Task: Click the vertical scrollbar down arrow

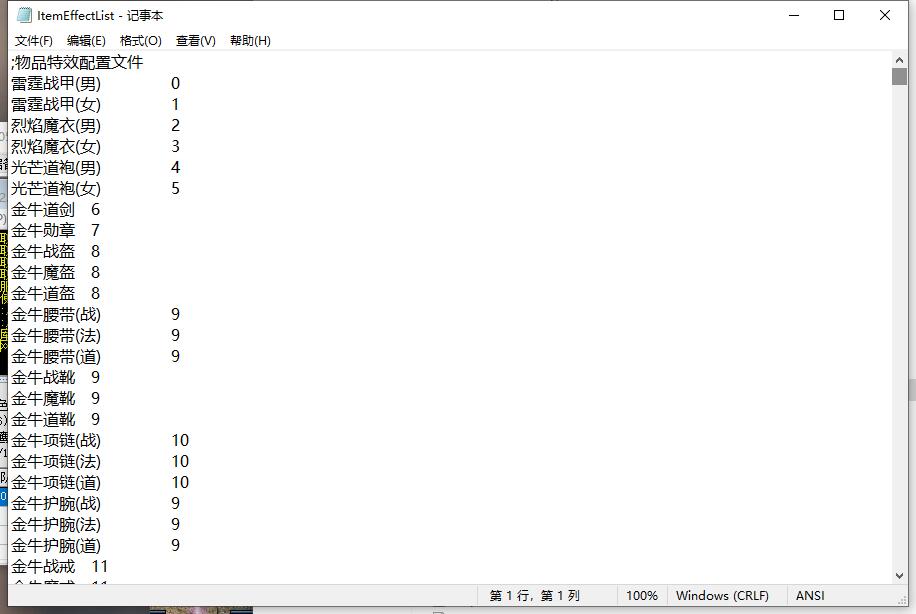Action: [x=899, y=575]
